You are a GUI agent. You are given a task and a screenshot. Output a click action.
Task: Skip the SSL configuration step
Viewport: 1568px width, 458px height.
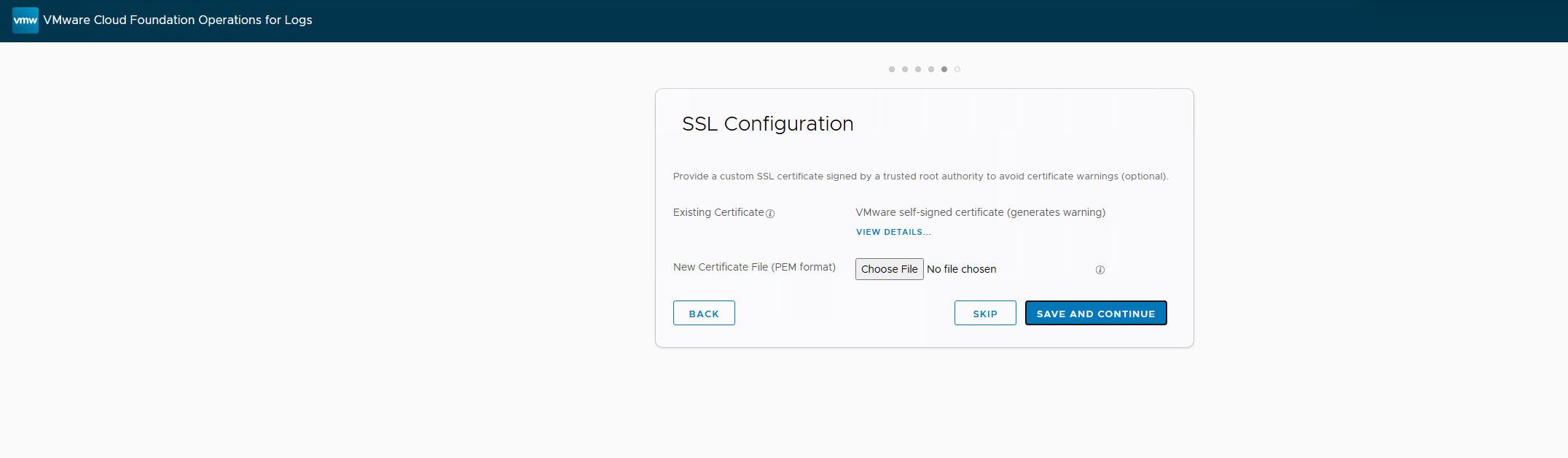click(985, 313)
